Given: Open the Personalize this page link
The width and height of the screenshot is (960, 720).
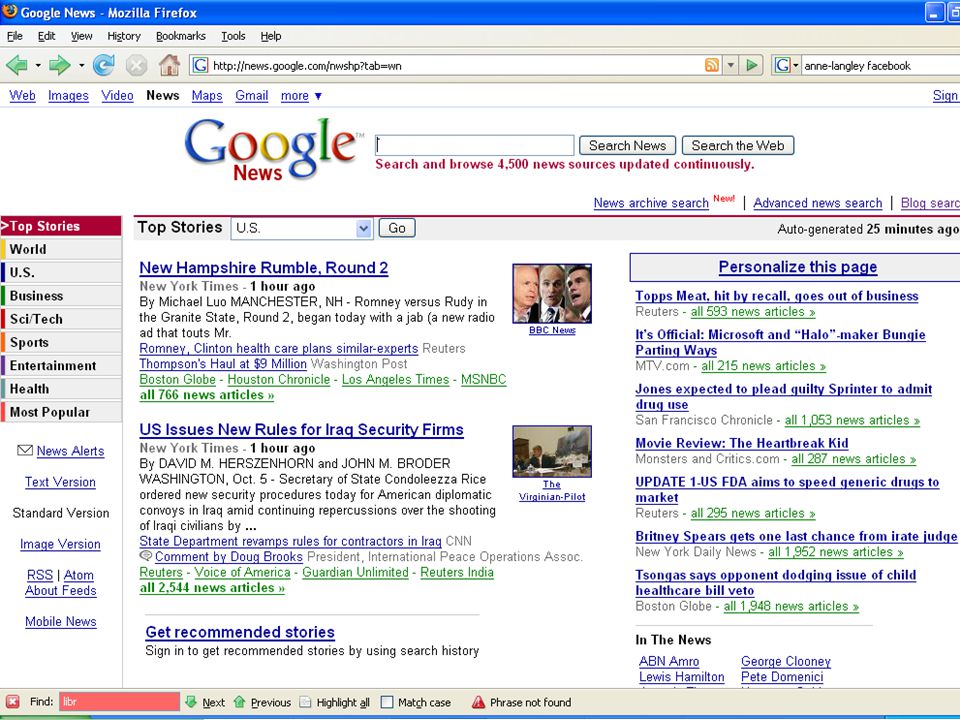Looking at the screenshot, I should click(x=797, y=267).
